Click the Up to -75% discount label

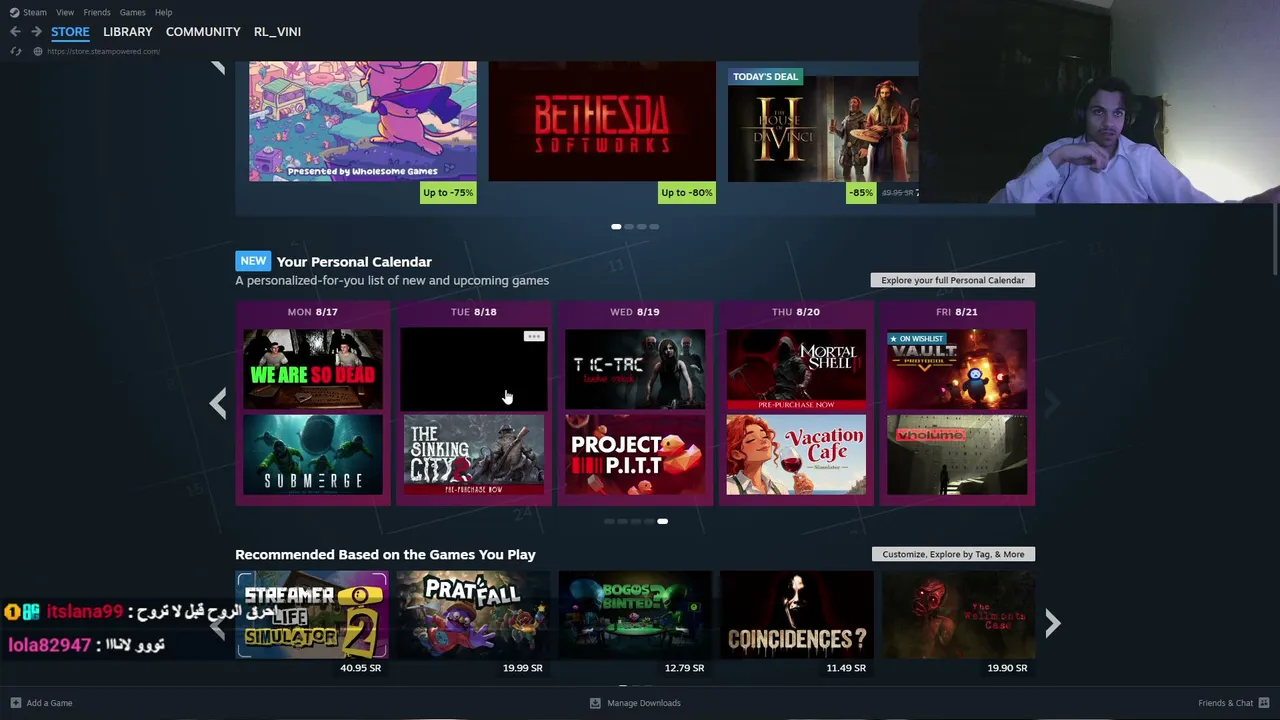(448, 192)
